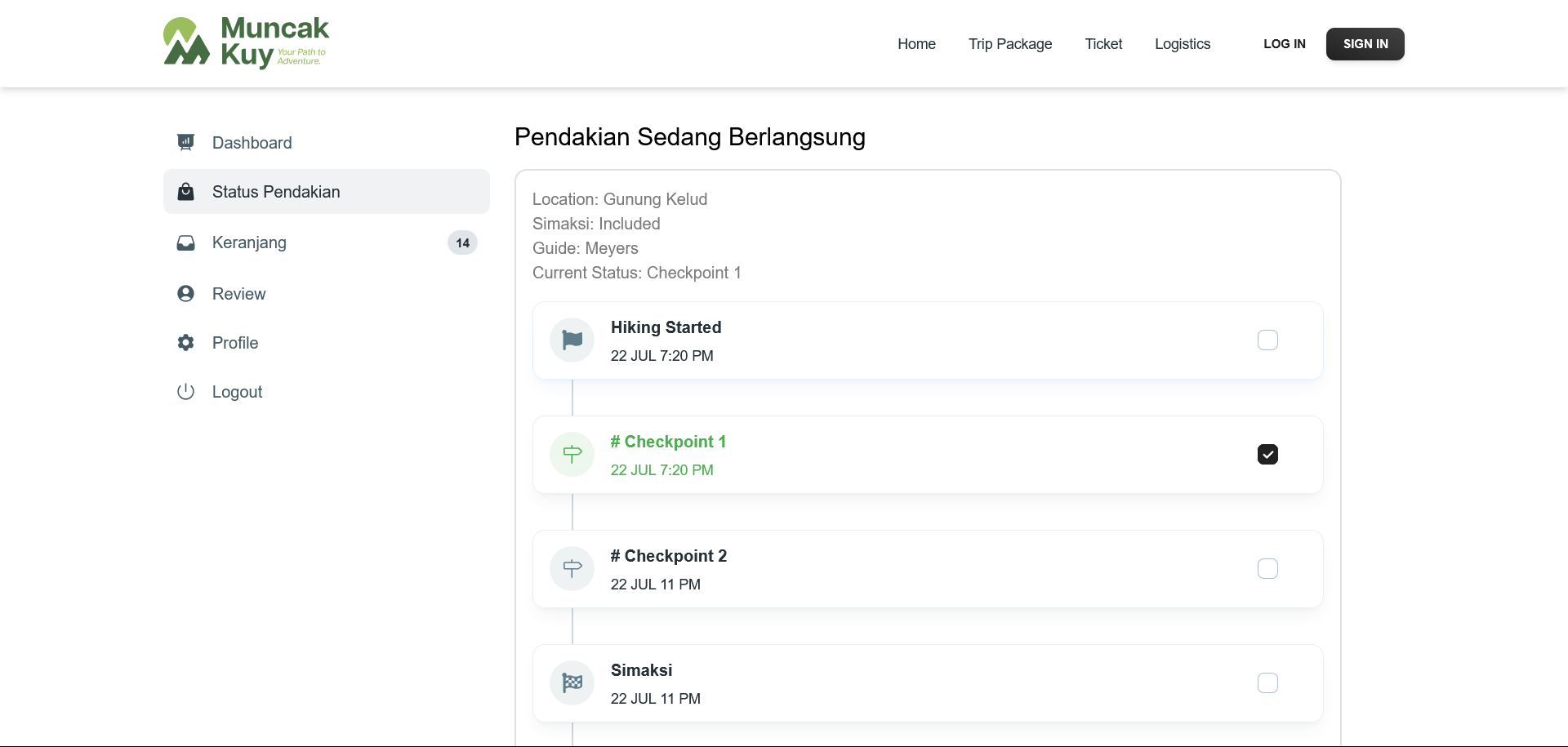Click the Hiking Started flag icon
This screenshot has width=1568, height=747.
coord(572,340)
